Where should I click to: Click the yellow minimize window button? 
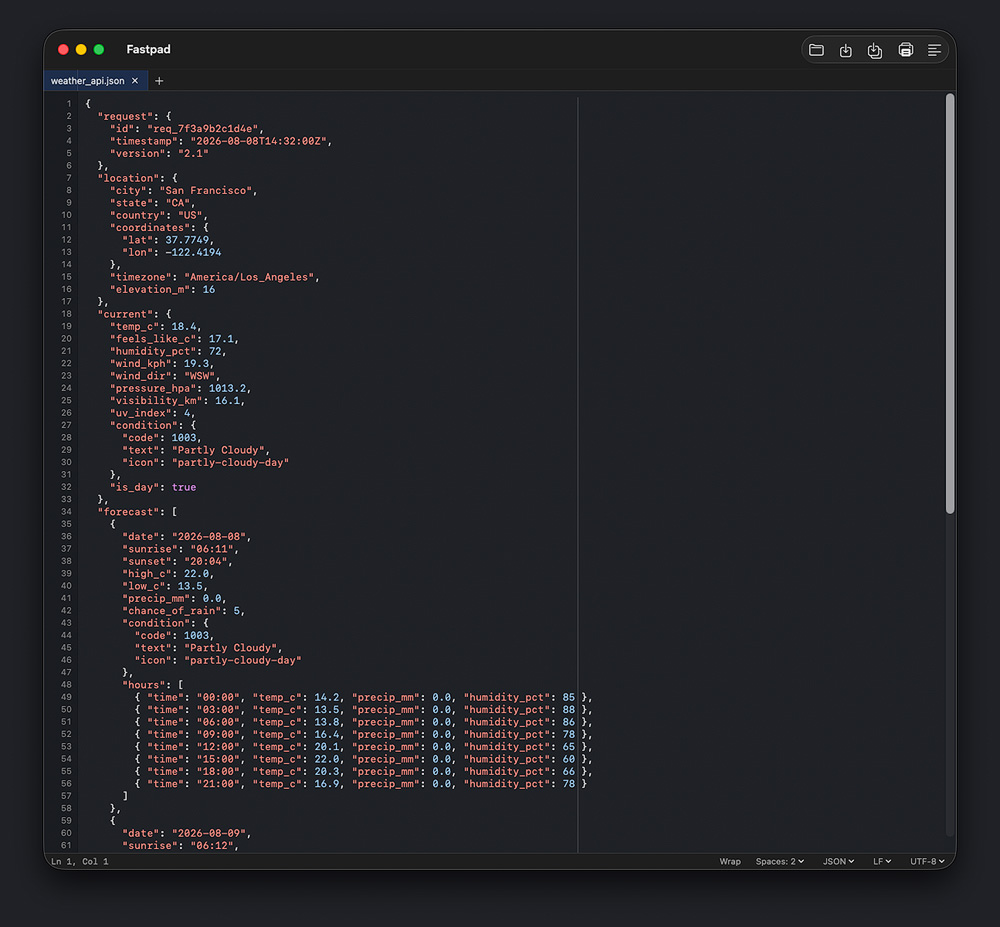coord(81,50)
